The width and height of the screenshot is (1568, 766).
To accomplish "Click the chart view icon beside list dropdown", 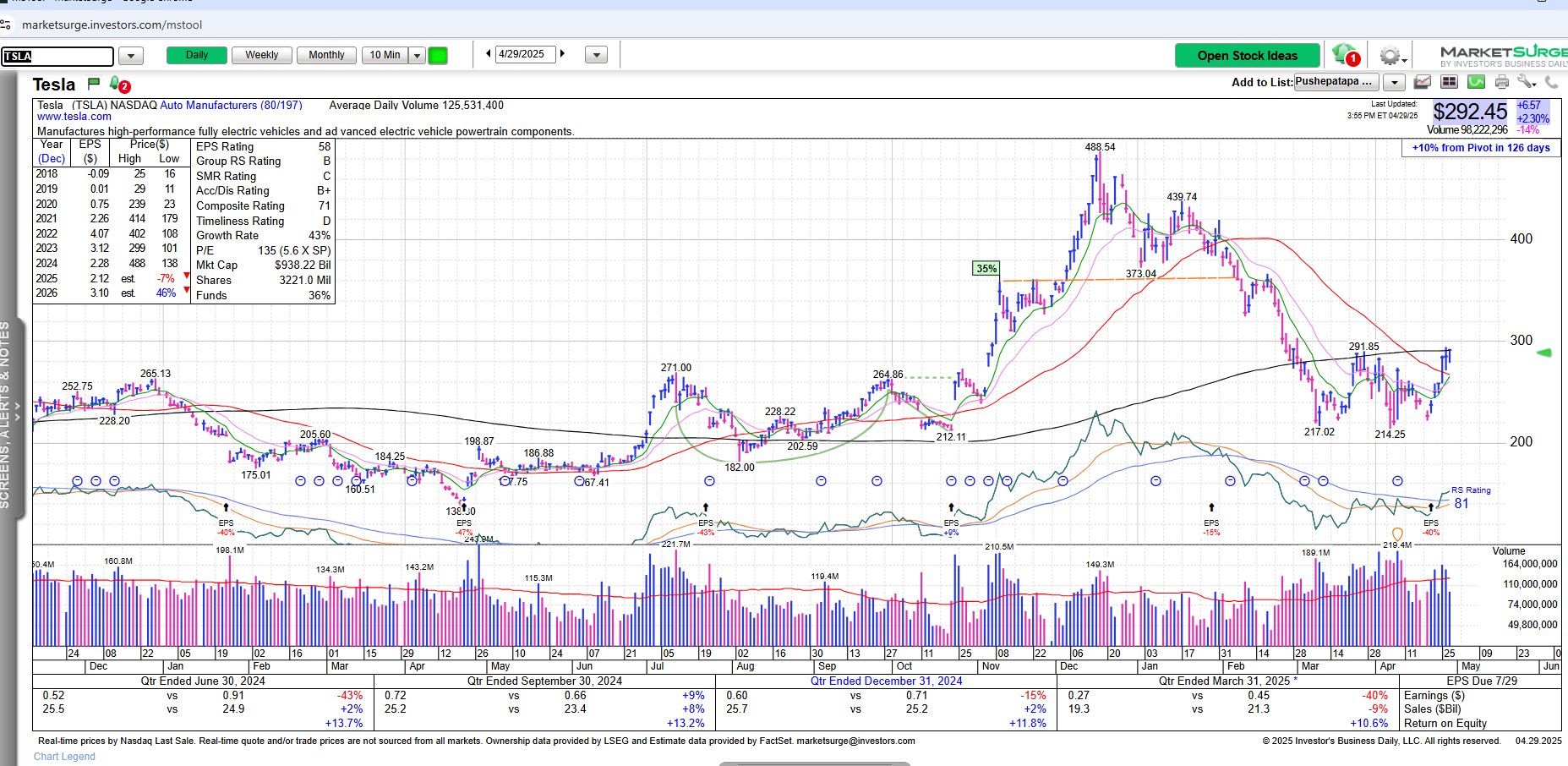I will (1423, 82).
